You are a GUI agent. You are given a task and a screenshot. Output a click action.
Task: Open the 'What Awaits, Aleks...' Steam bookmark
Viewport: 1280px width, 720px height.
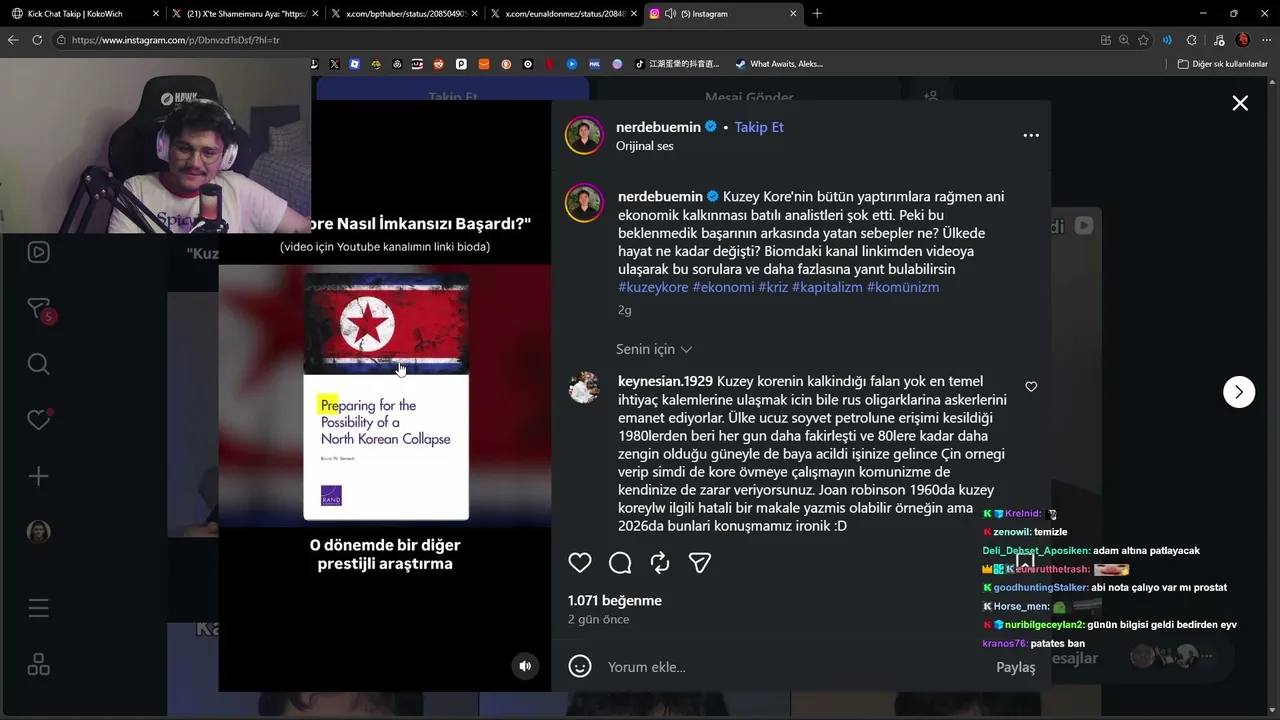point(779,64)
